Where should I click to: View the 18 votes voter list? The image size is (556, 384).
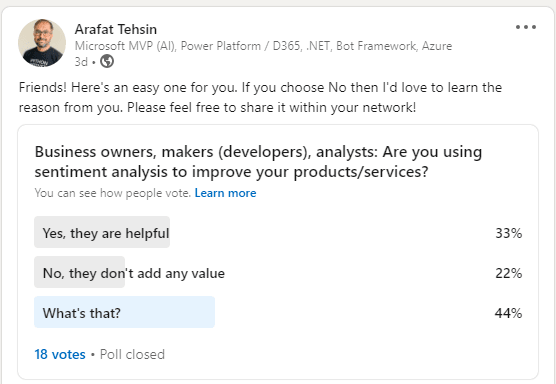(60, 354)
